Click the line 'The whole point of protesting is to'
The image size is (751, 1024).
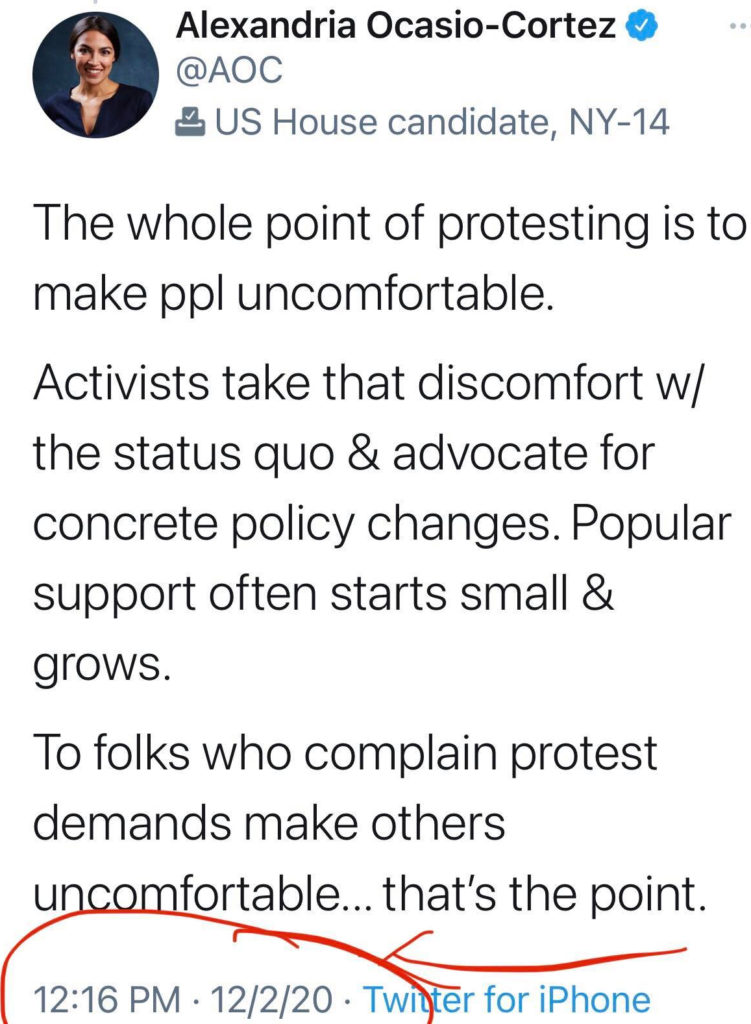tap(389, 223)
